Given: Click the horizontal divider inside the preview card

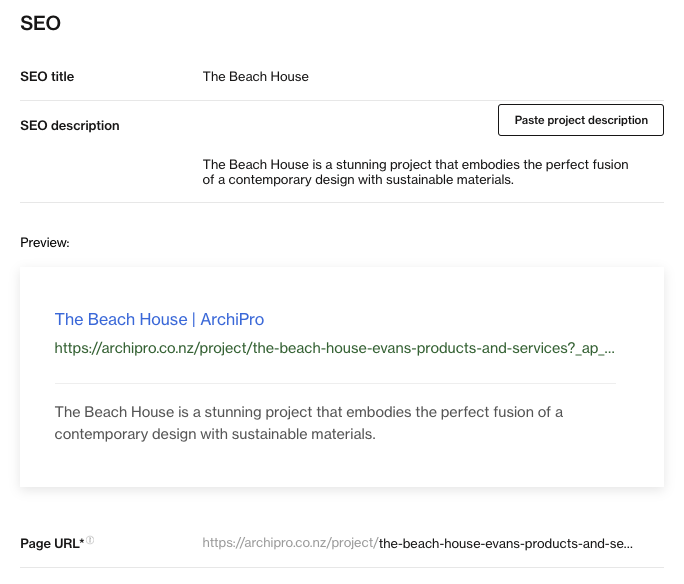Looking at the screenshot, I should click(x=335, y=383).
